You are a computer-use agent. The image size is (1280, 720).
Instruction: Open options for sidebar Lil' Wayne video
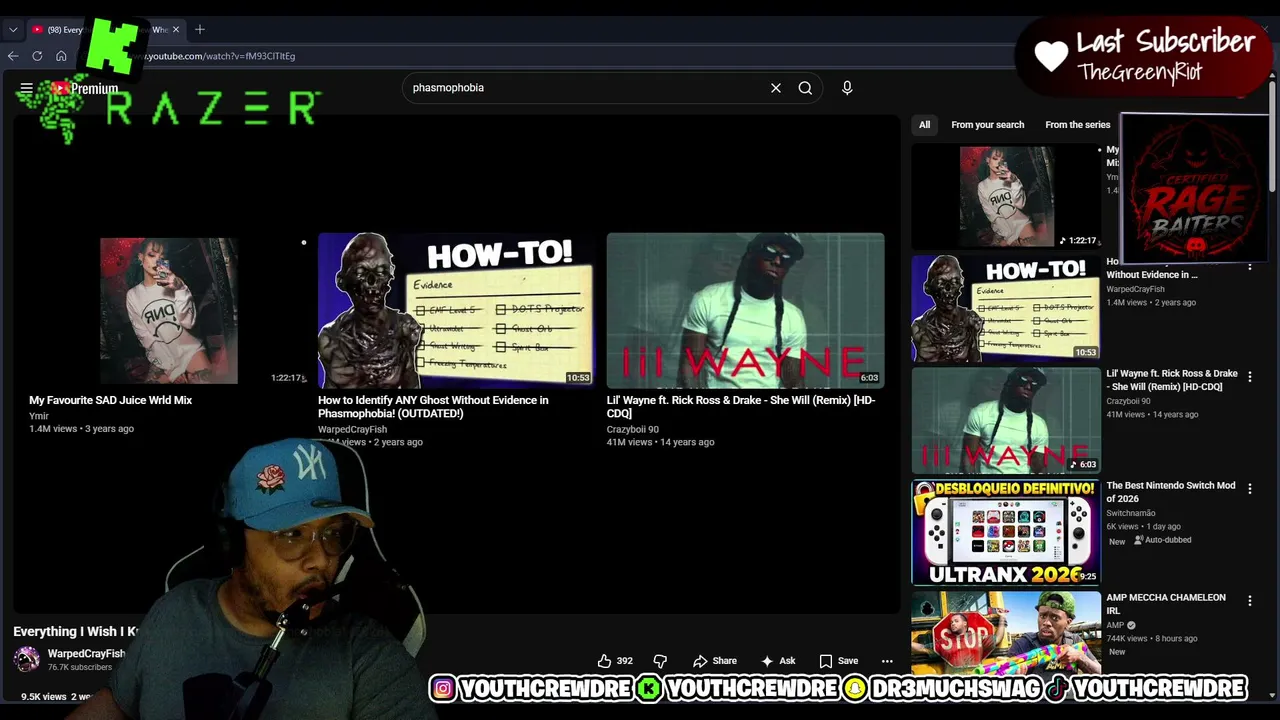[1249, 377]
